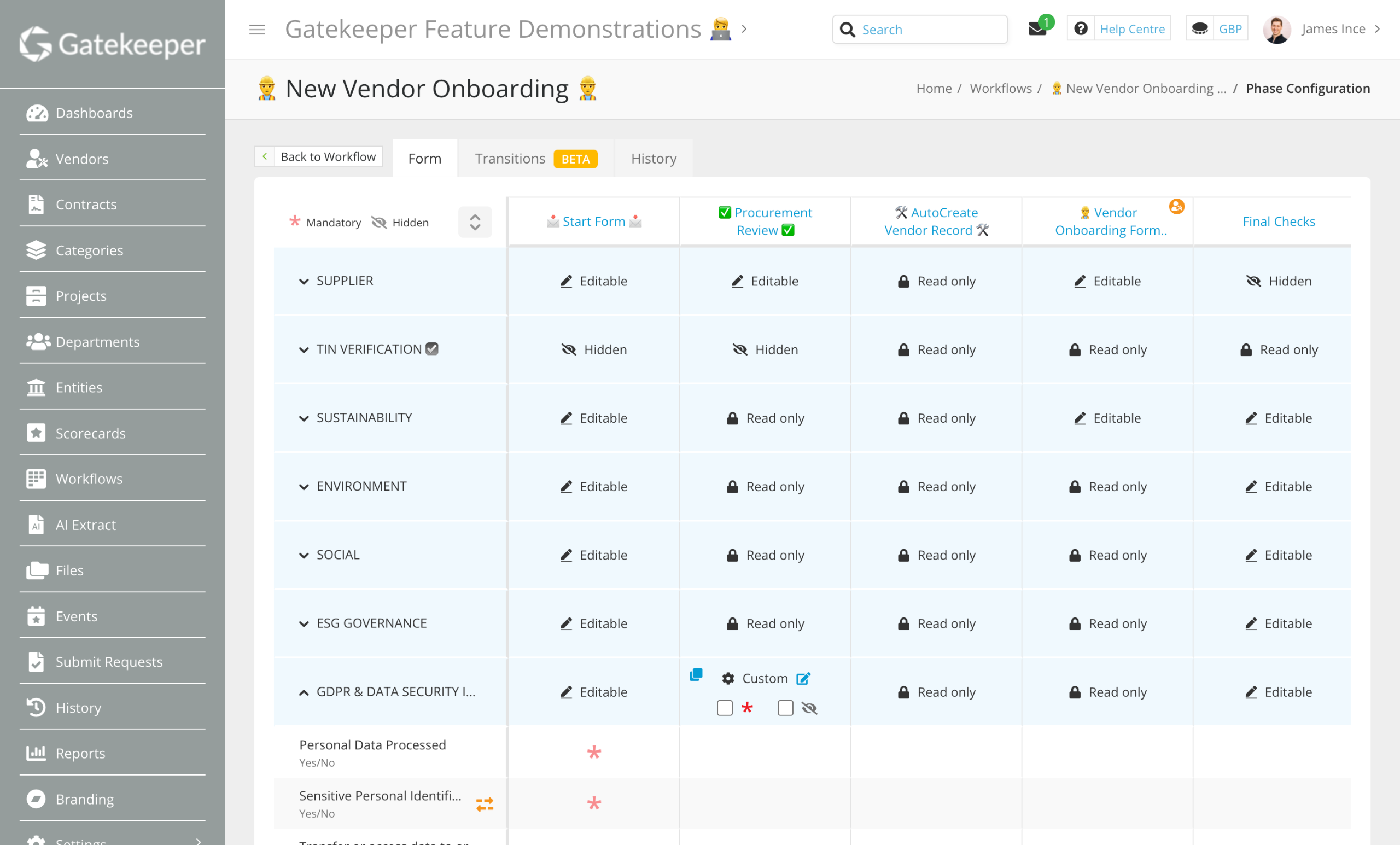Viewport: 1400px width, 845px height.
Task: Tick the hidden checkbox in the GDPR row
Action: [785, 708]
